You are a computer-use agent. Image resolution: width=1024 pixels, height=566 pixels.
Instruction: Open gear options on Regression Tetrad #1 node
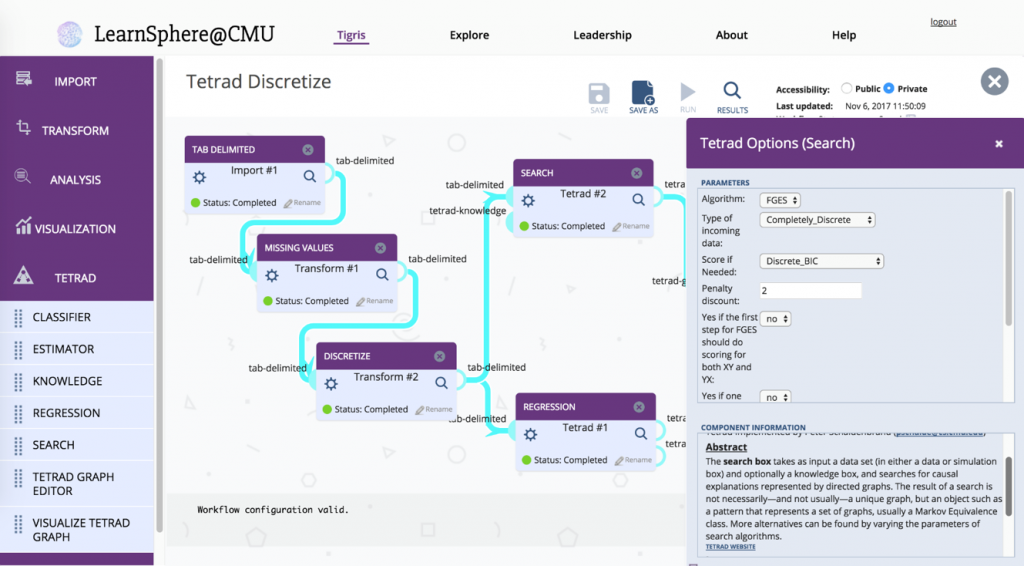[x=530, y=434]
